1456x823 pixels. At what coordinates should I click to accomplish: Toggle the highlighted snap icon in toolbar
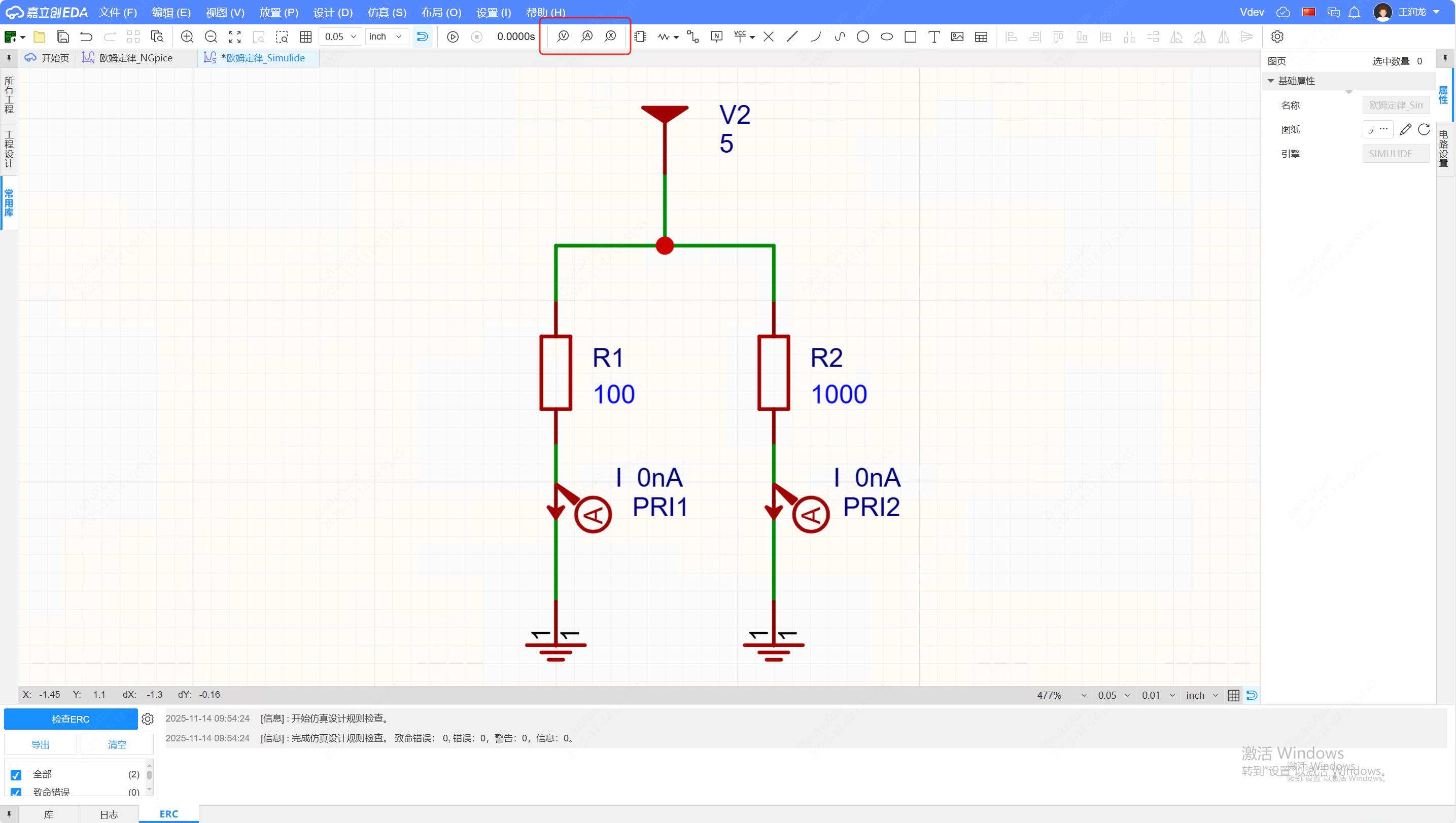coord(422,37)
